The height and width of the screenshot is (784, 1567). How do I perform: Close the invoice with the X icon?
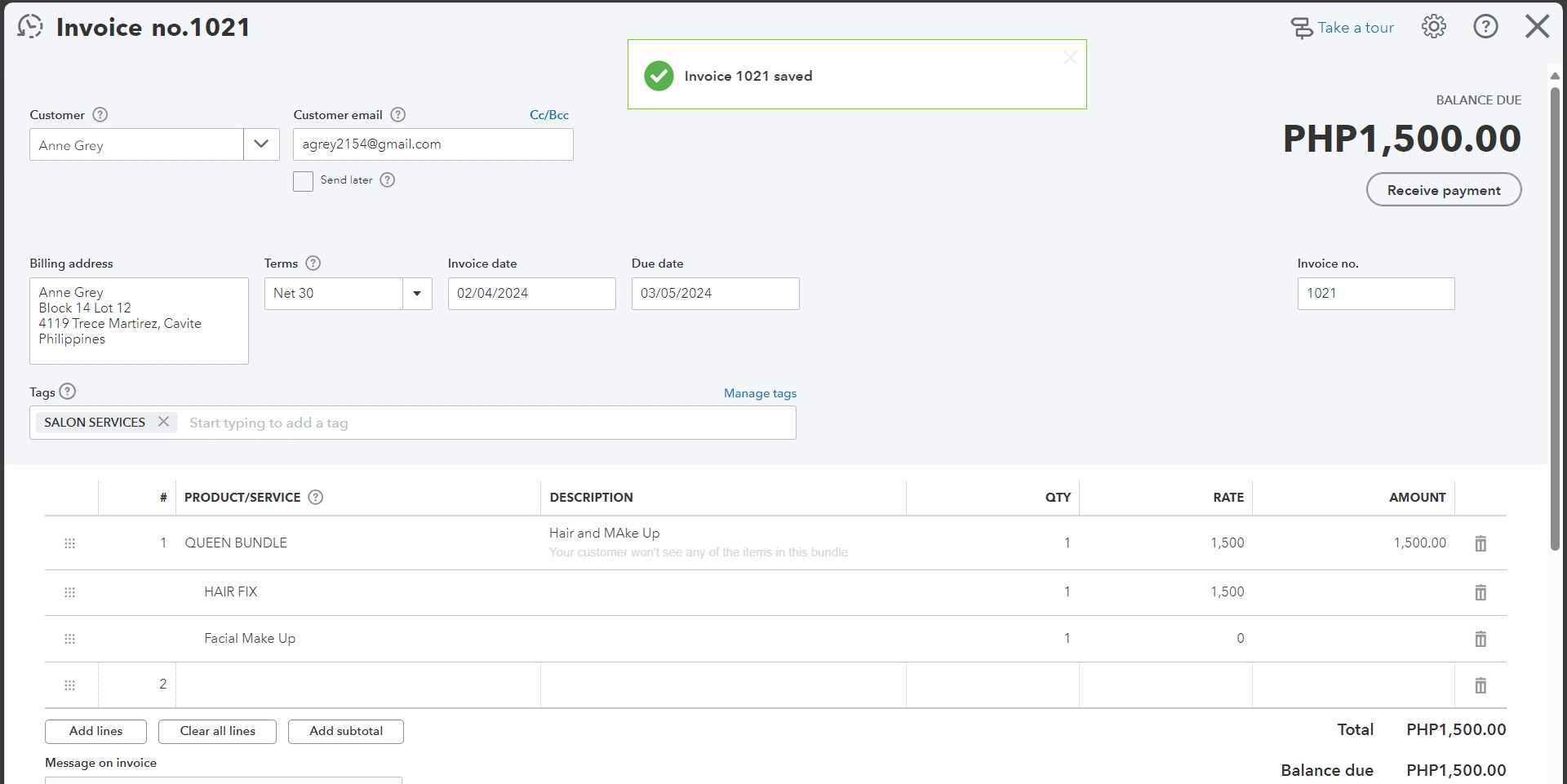[1538, 27]
